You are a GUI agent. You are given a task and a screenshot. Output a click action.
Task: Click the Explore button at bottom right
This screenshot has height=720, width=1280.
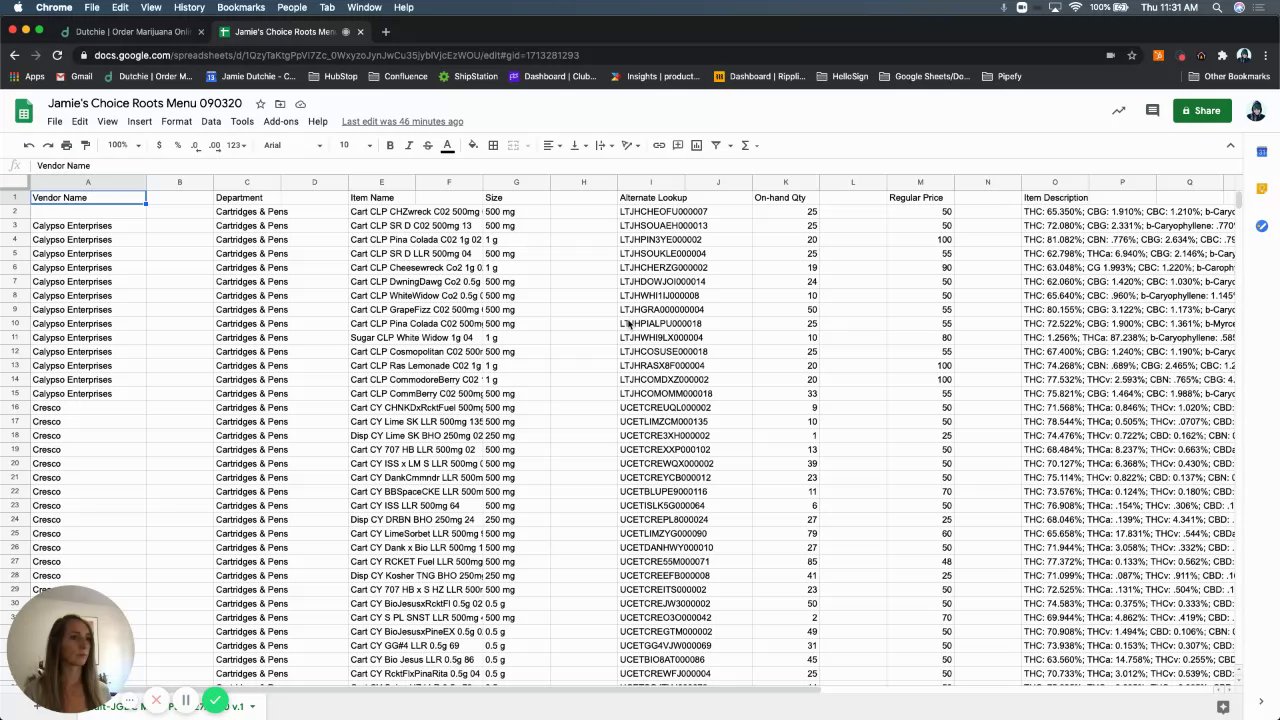(1222, 706)
